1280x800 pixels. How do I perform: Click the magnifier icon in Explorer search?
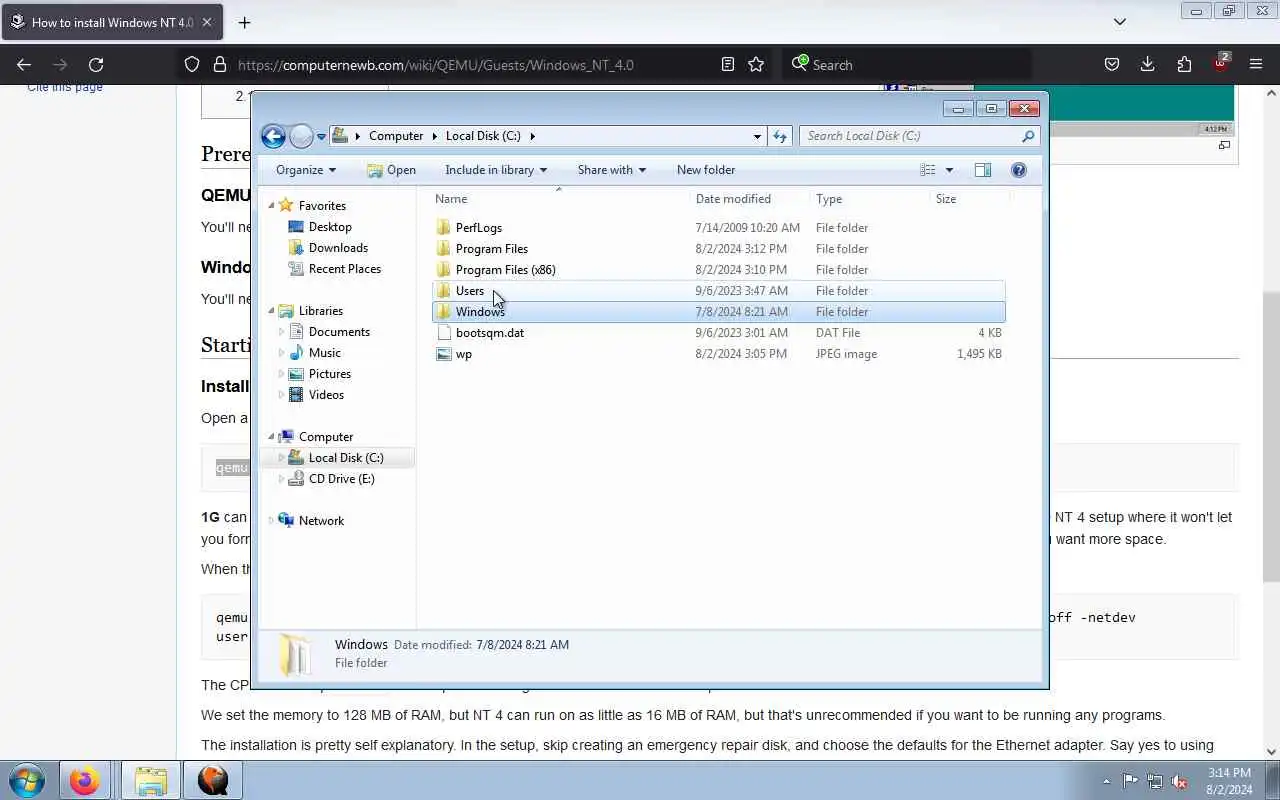[x=1028, y=136]
